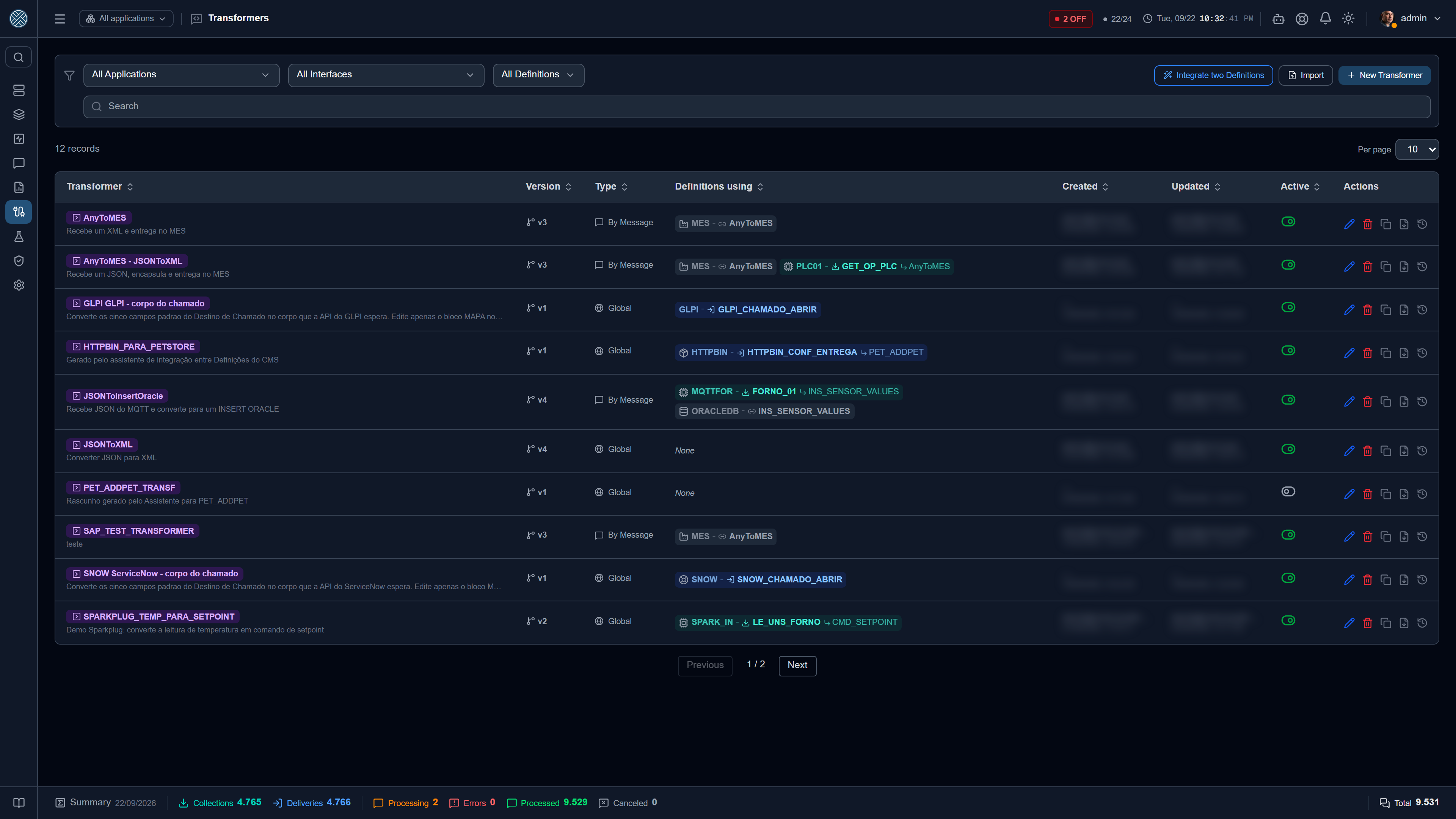
Task: Expand the All applications header selector
Action: [126, 19]
